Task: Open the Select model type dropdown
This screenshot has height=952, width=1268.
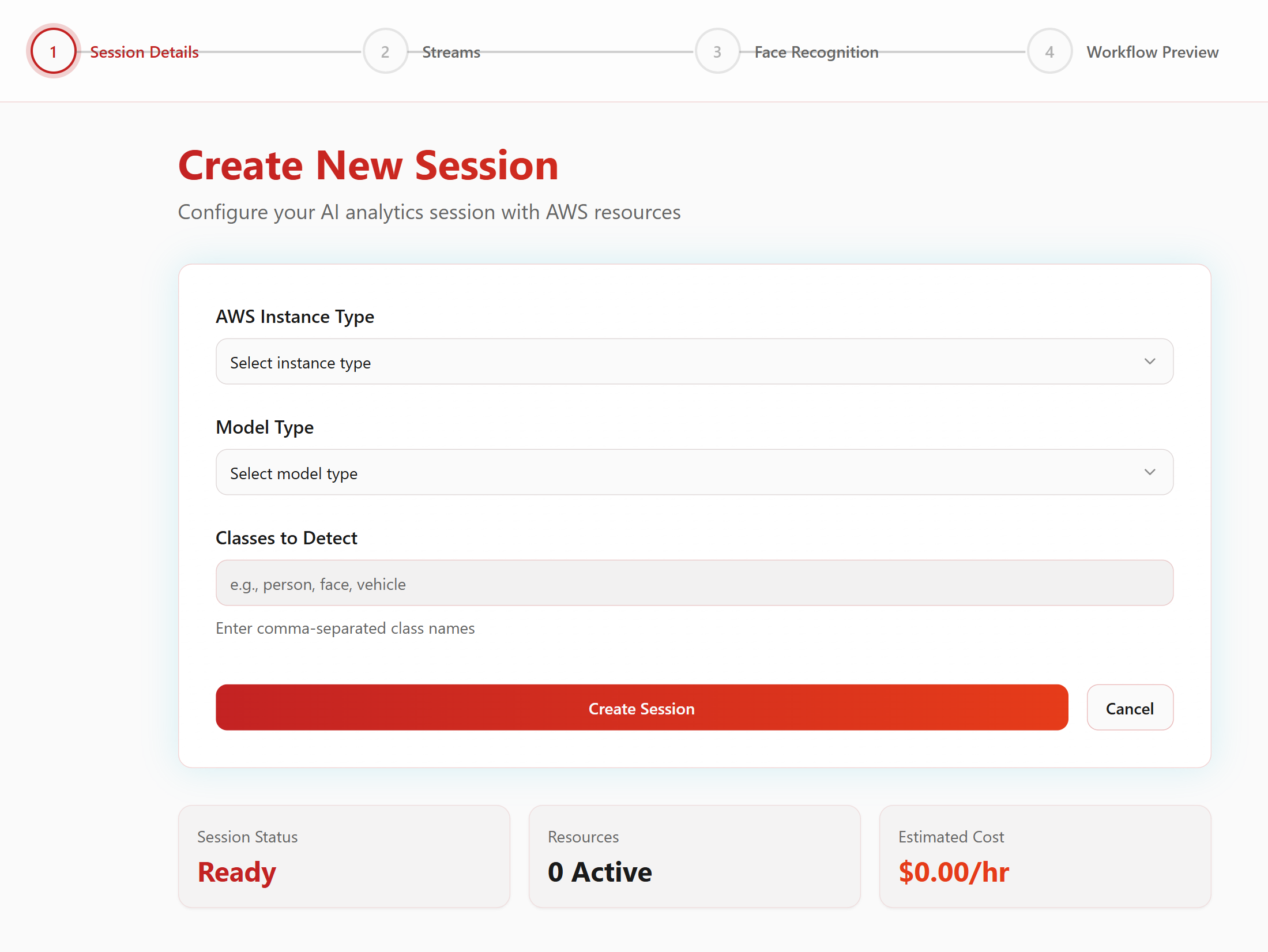Action: click(x=694, y=472)
